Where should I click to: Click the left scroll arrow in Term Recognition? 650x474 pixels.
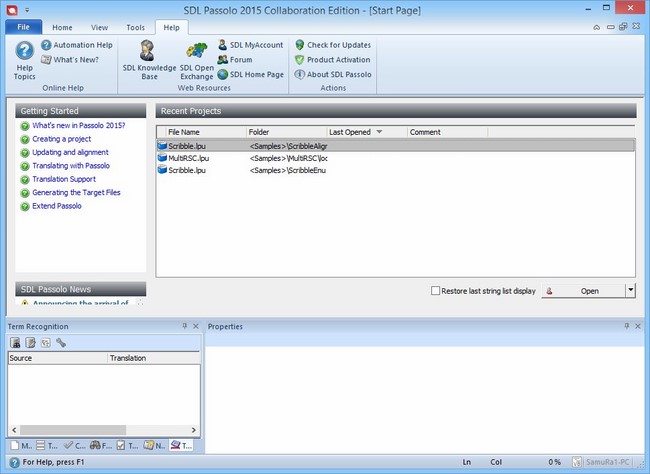pyautogui.click(x=14, y=430)
